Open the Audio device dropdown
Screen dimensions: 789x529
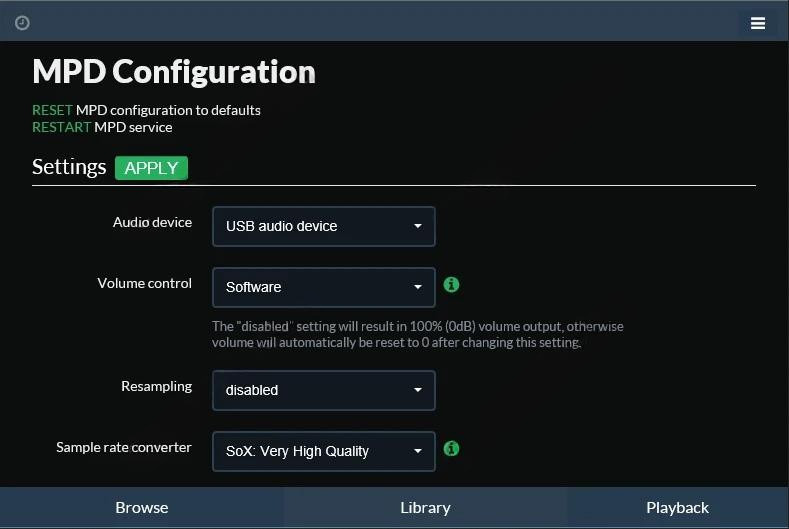coord(323,226)
